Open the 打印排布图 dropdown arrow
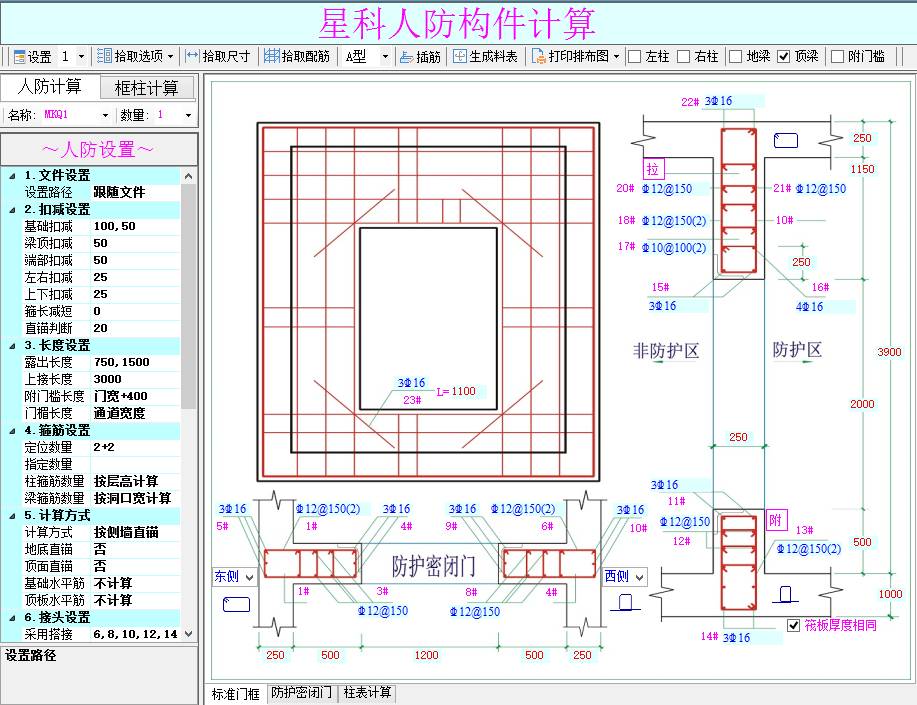Image resolution: width=917 pixels, height=705 pixels. coord(616,57)
